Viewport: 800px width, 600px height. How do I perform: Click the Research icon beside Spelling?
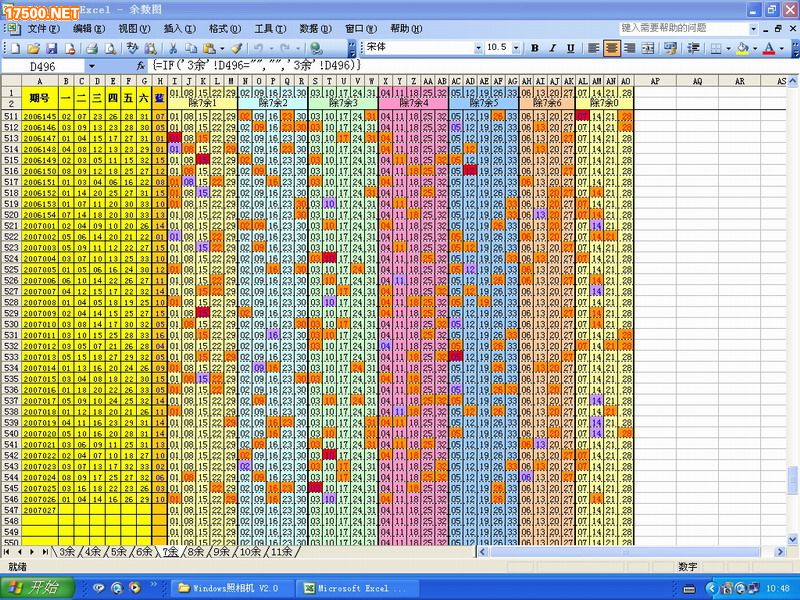150,48
